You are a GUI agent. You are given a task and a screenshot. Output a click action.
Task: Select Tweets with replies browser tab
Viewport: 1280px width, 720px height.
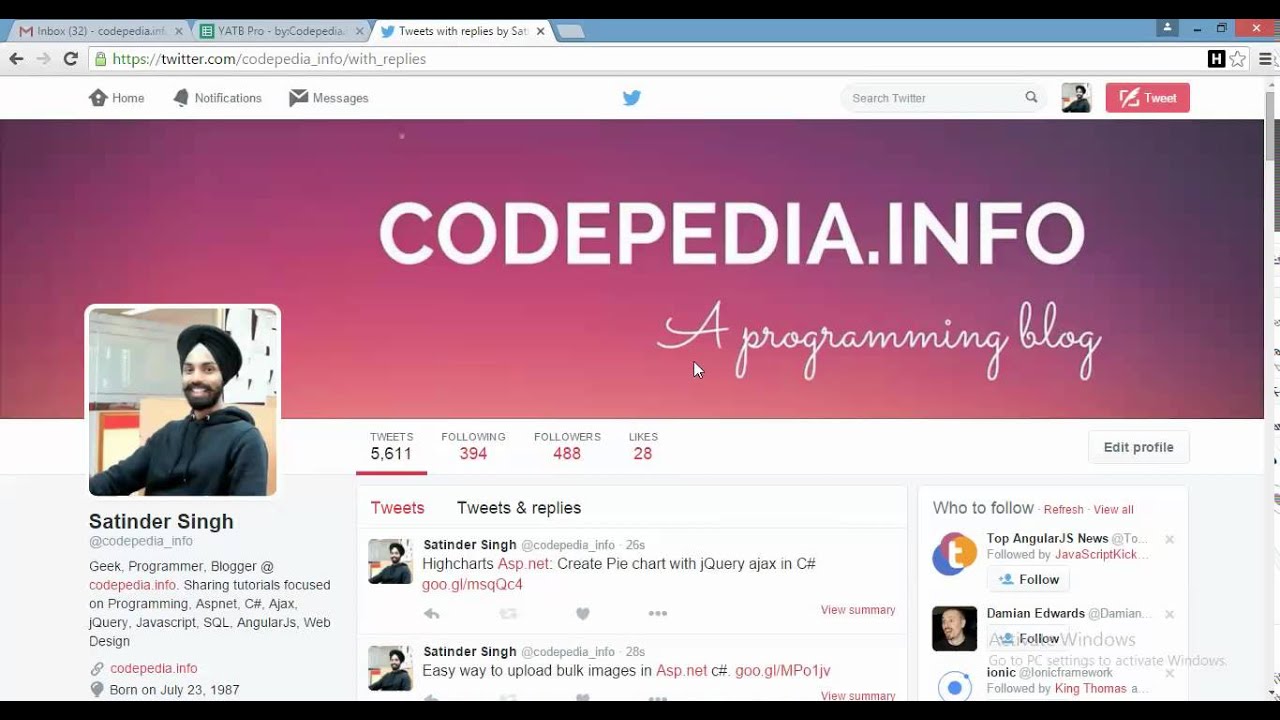pyautogui.click(x=462, y=31)
